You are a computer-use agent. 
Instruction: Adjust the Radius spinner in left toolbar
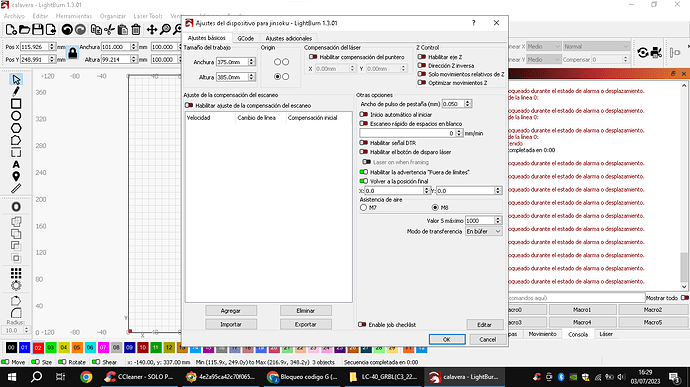[26, 330]
